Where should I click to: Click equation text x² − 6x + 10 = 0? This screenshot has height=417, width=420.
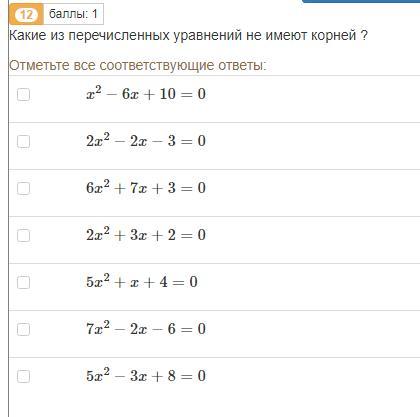(x=146, y=94)
